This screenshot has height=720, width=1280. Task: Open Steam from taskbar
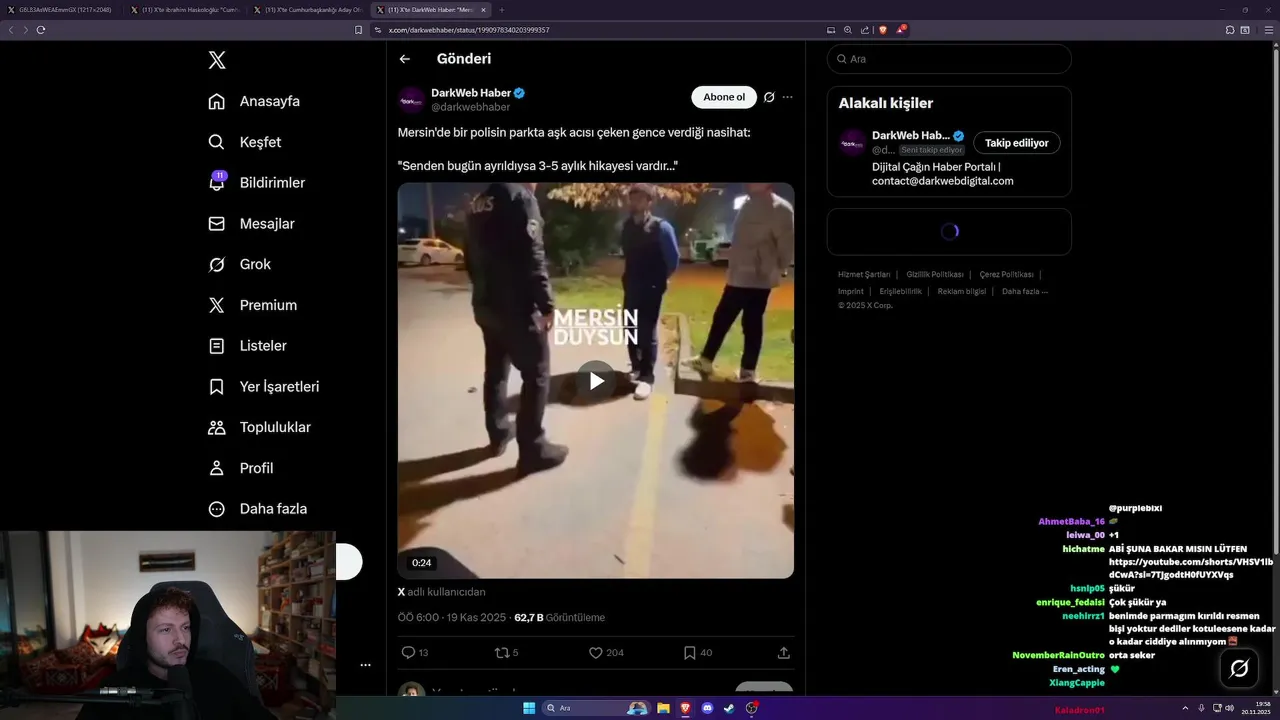coord(729,708)
